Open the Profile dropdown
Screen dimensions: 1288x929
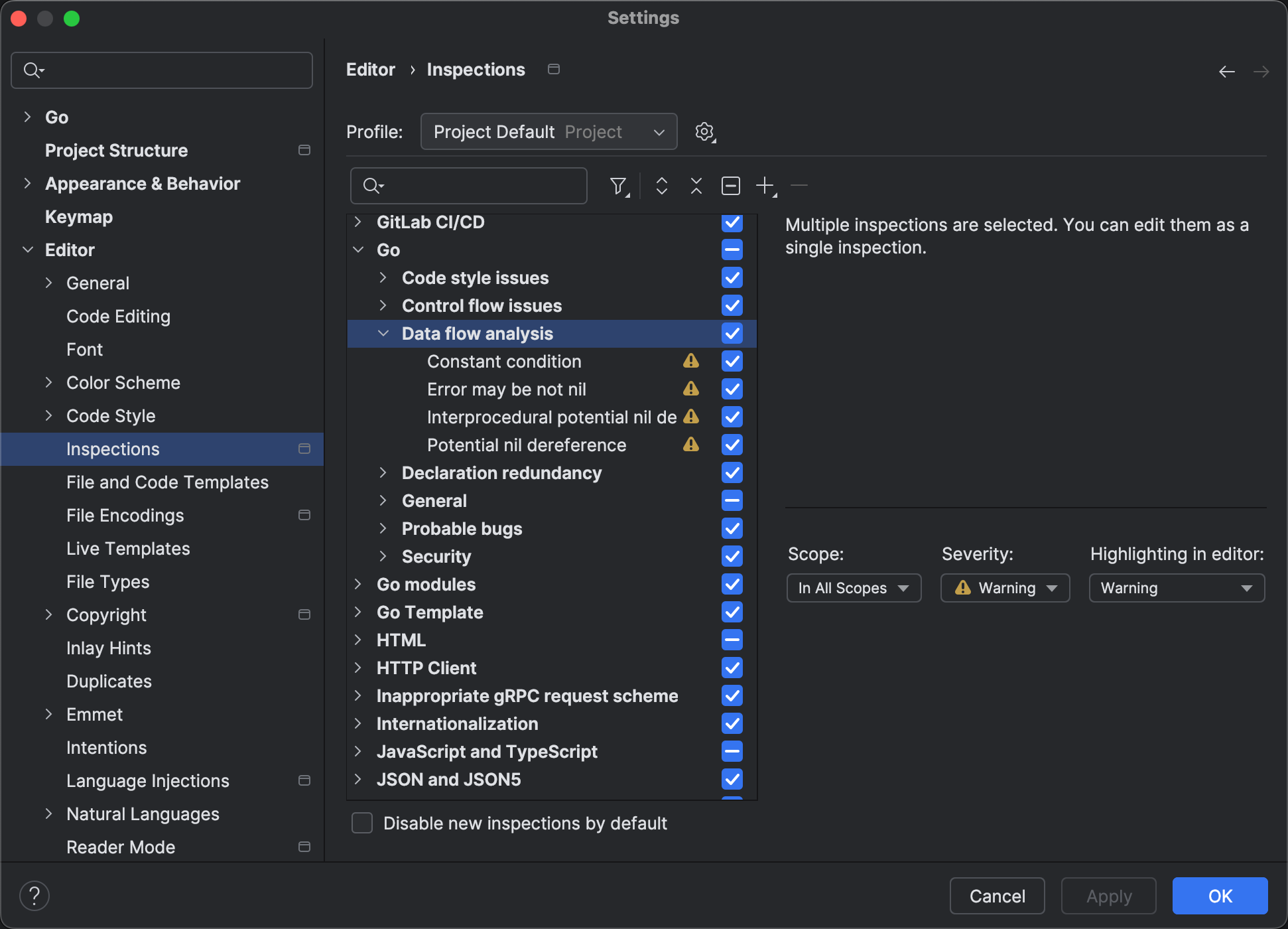548,132
